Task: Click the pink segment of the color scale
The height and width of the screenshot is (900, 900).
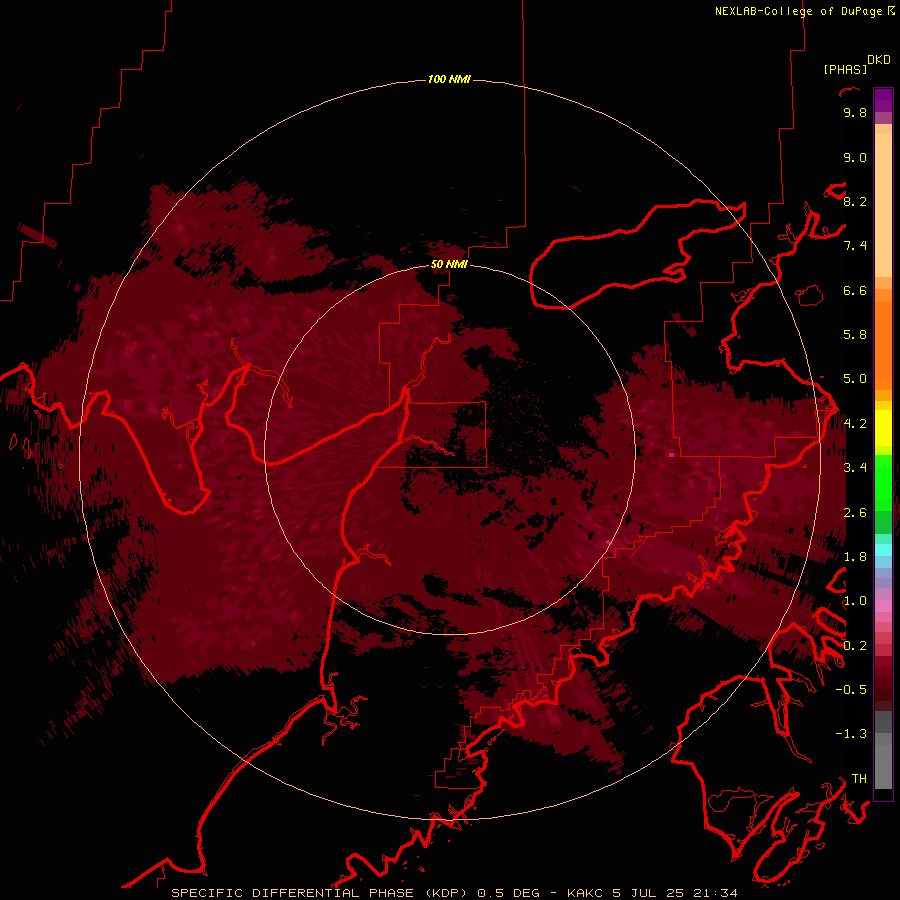Action: 883,606
